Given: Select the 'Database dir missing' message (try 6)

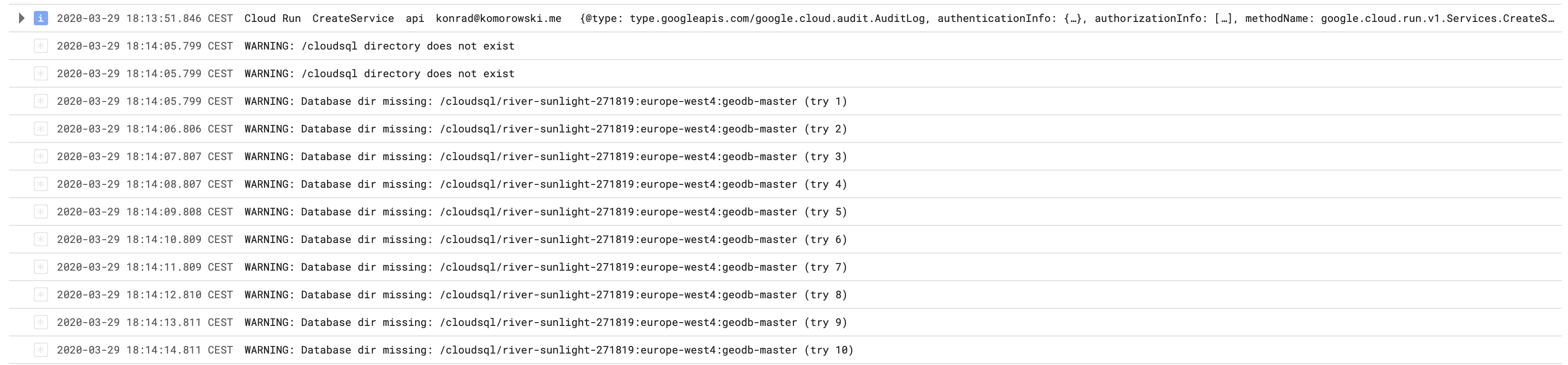Looking at the screenshot, I should [546, 240].
